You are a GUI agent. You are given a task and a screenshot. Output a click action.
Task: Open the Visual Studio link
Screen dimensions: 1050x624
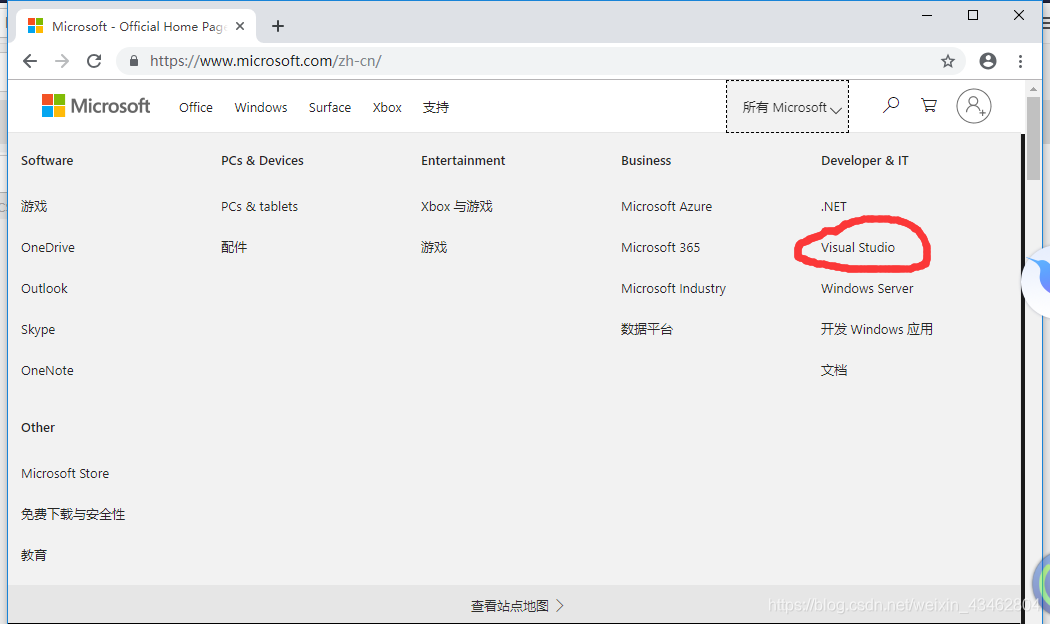pyautogui.click(x=858, y=247)
